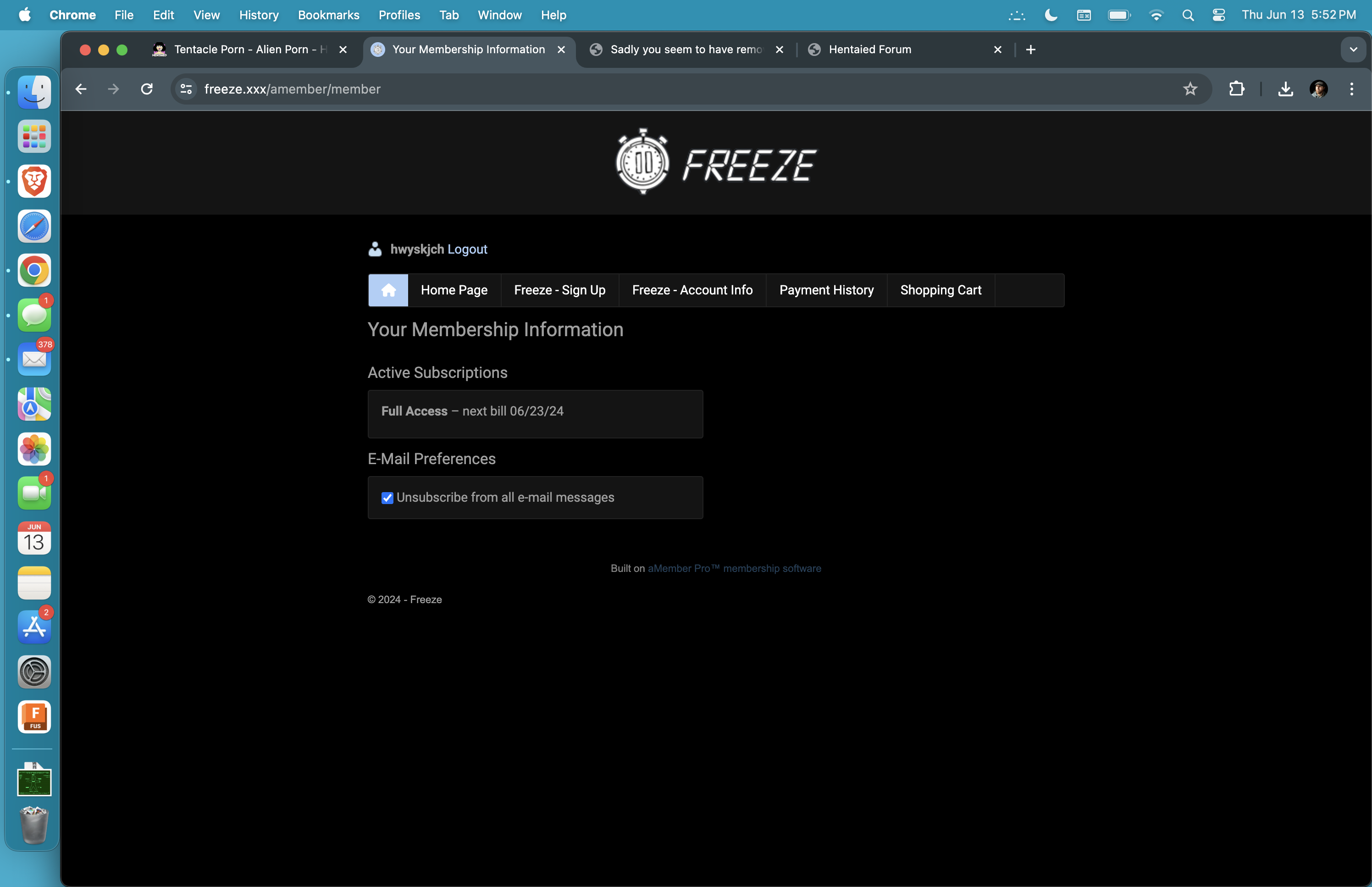Open Chrome downloads icon
The width and height of the screenshot is (1372, 887).
coord(1285,89)
